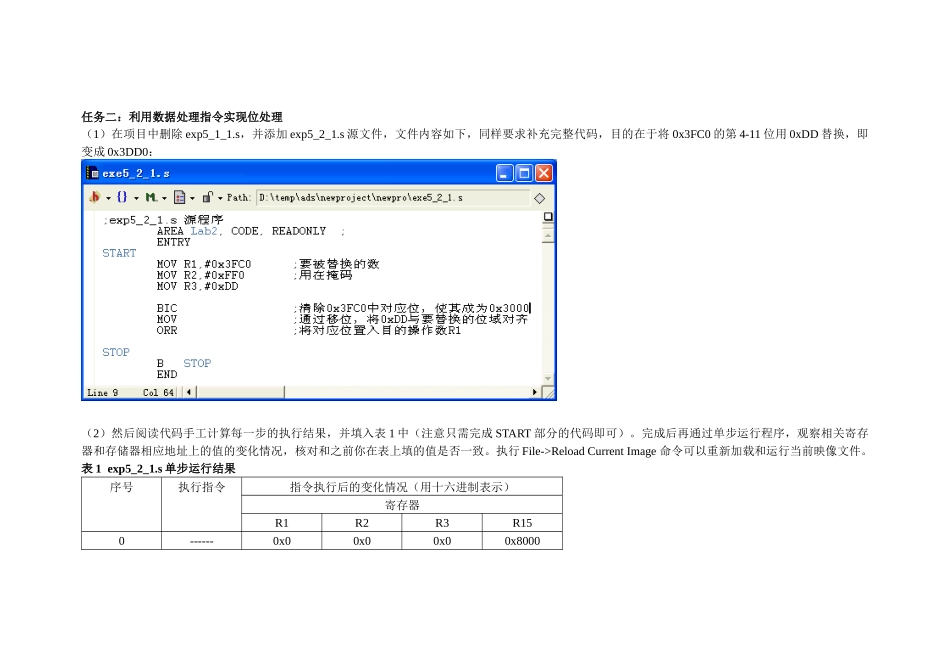Click the horizontal scrollbar left arrow
The image size is (950, 672).
[189, 392]
